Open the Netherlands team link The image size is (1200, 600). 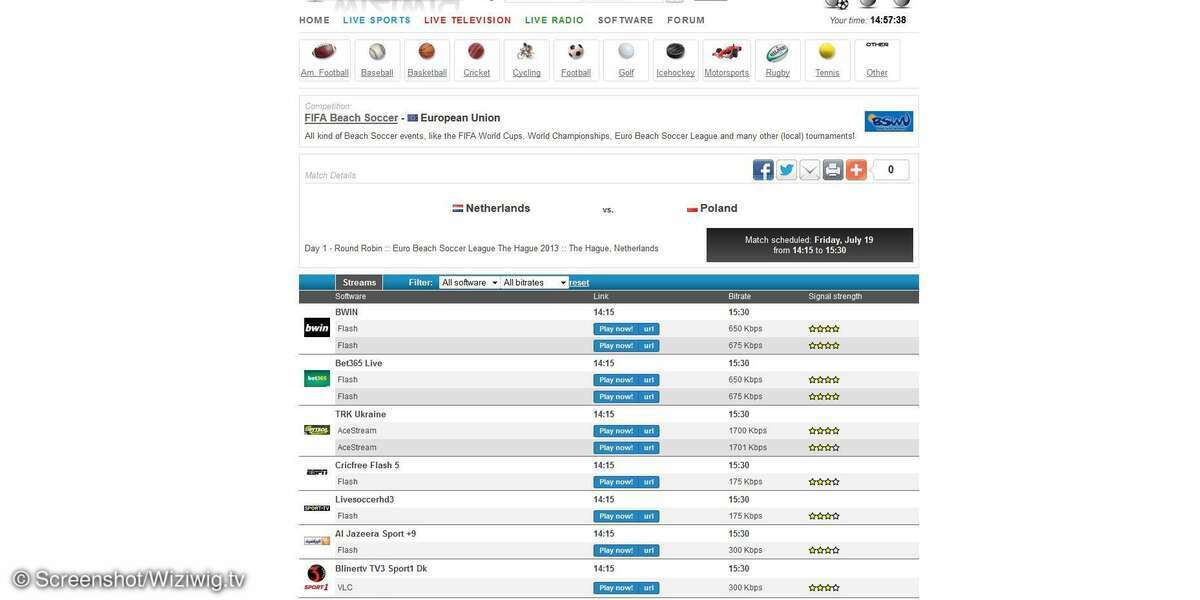(x=498, y=208)
